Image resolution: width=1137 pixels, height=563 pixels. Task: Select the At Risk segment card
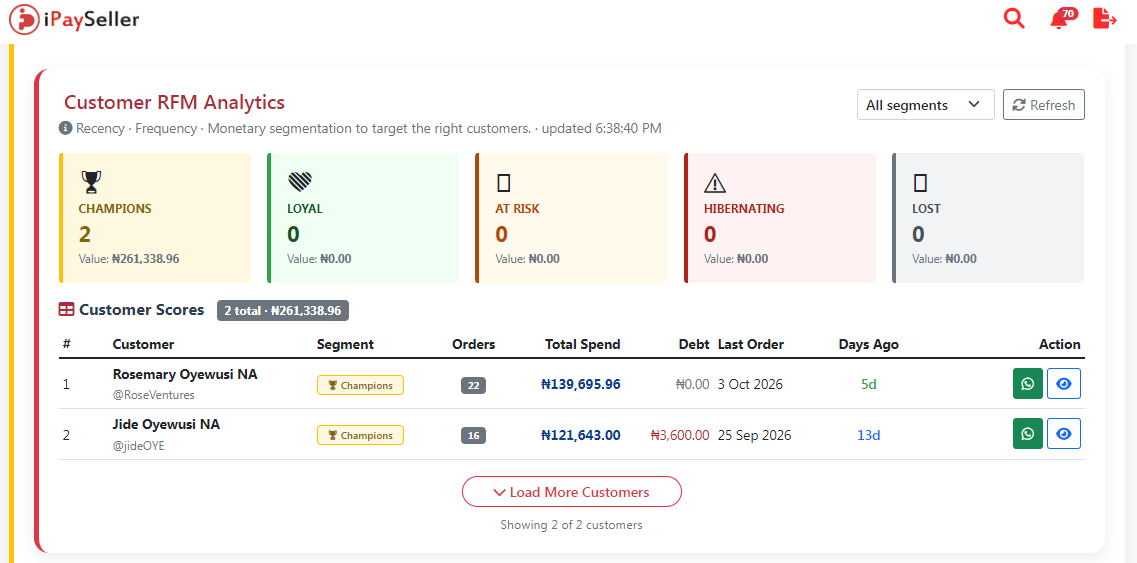[x=571, y=218]
